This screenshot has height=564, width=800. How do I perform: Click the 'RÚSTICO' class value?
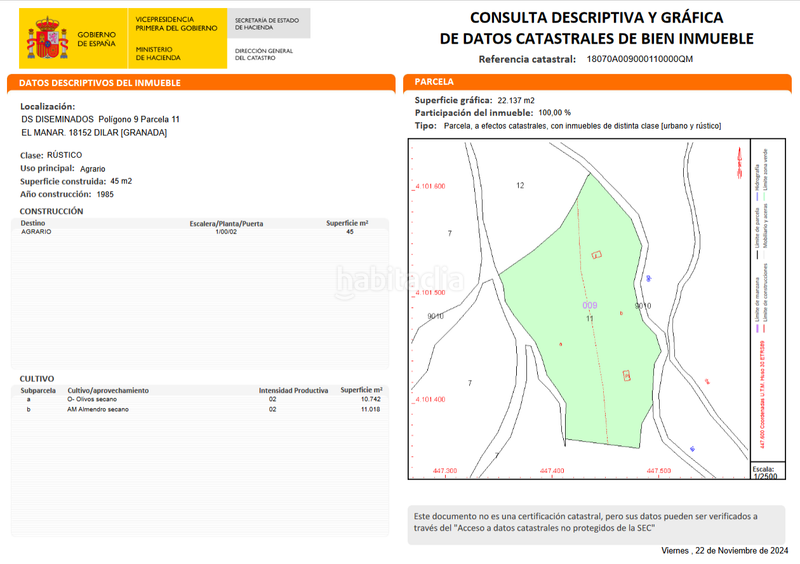pyautogui.click(x=64, y=155)
